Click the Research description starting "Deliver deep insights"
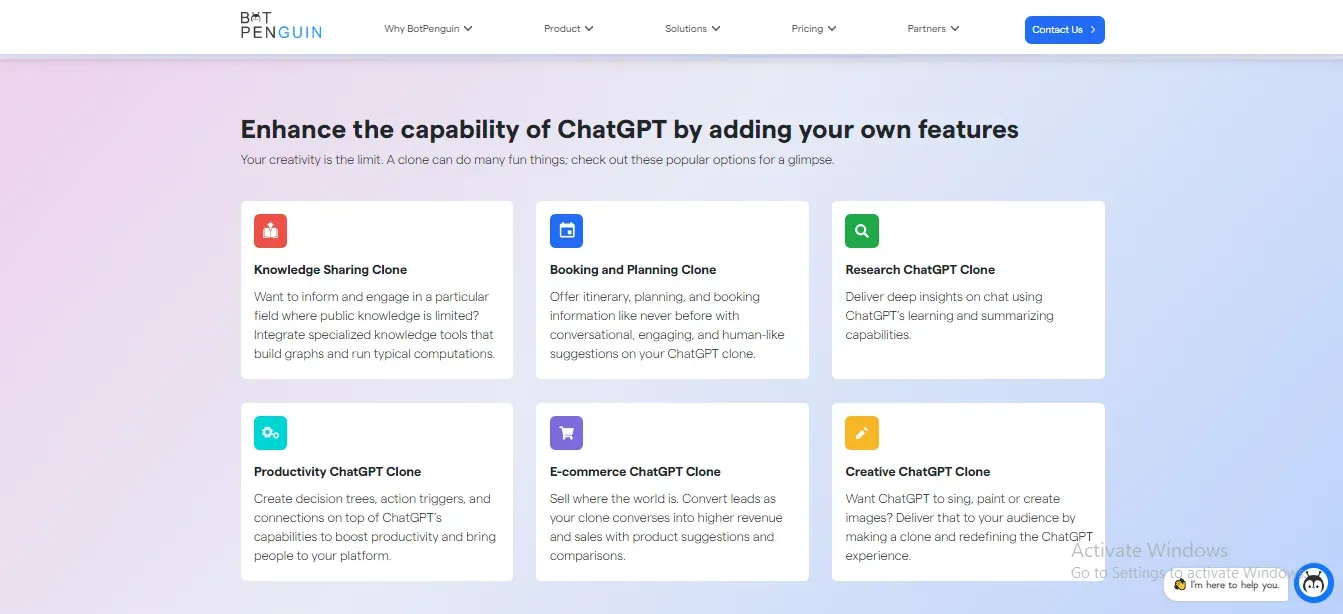 point(950,316)
